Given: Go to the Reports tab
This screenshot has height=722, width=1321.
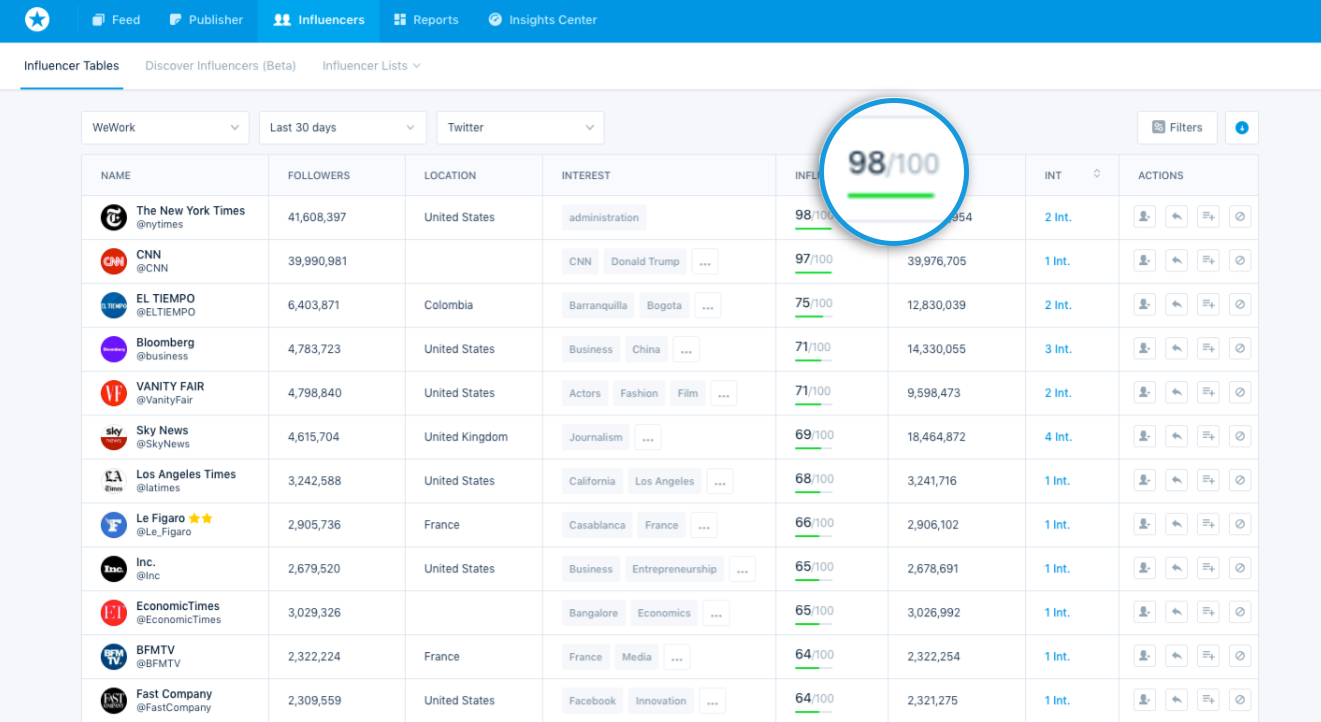Looking at the screenshot, I should (x=426, y=20).
